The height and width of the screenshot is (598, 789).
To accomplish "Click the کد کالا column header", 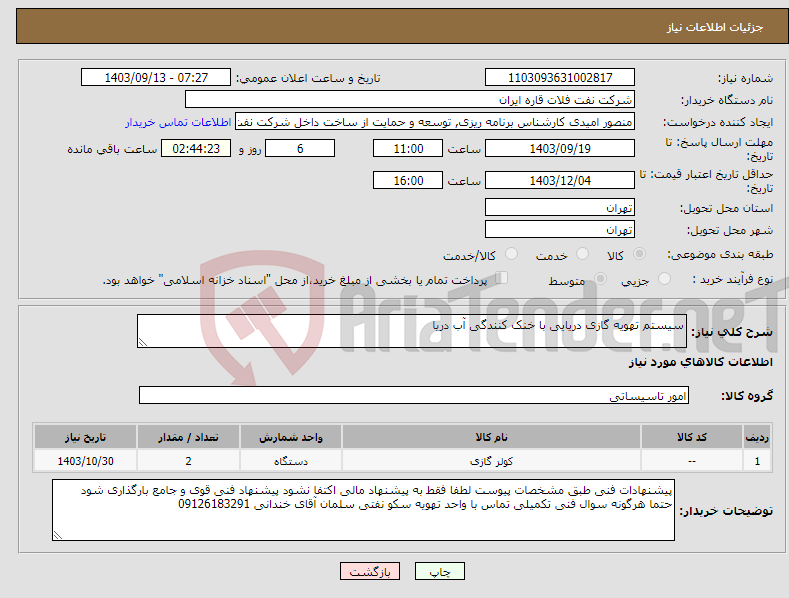I will [691, 437].
